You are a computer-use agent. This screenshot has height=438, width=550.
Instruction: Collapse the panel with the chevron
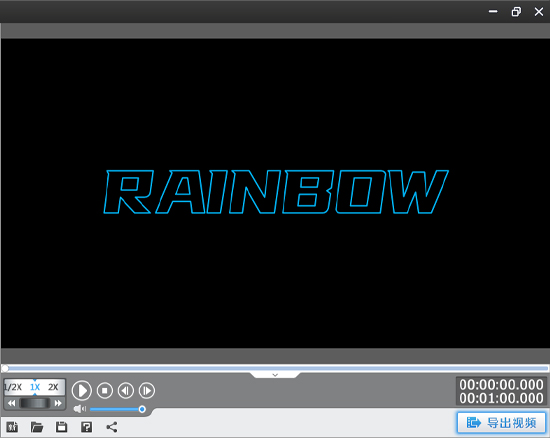(x=275, y=375)
